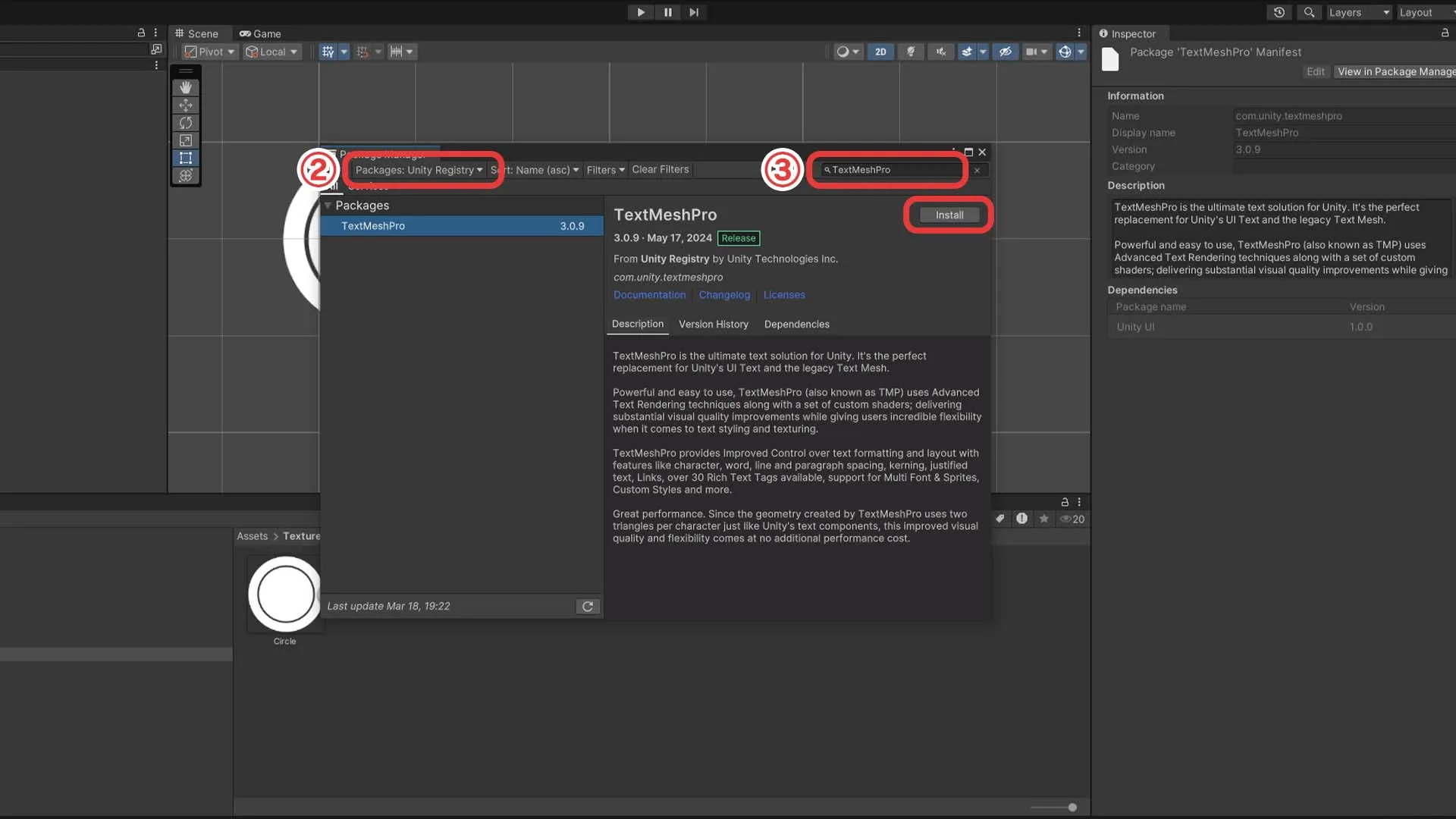This screenshot has width=1456, height=819.
Task: Switch to the Inspector tab
Action: tap(1128, 33)
